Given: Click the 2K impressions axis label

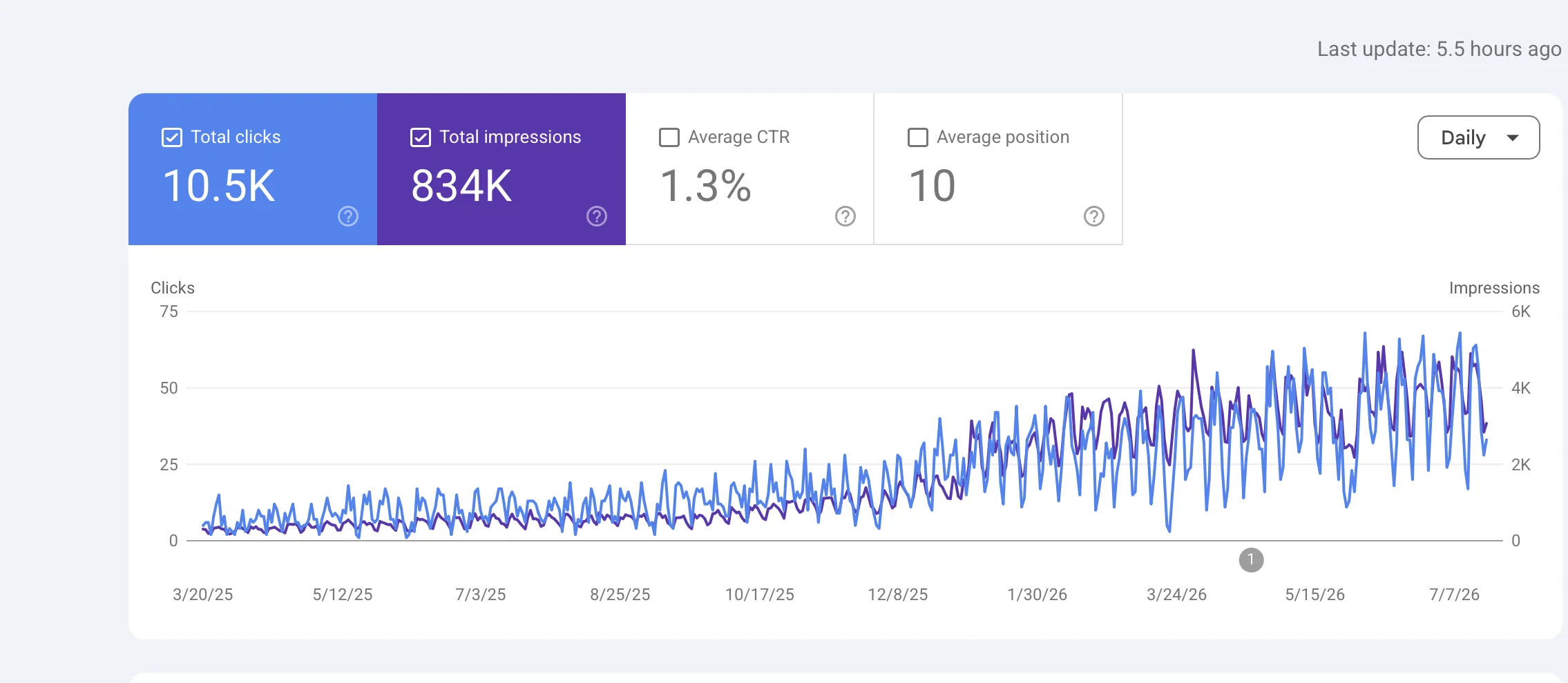Looking at the screenshot, I should point(1521,465).
